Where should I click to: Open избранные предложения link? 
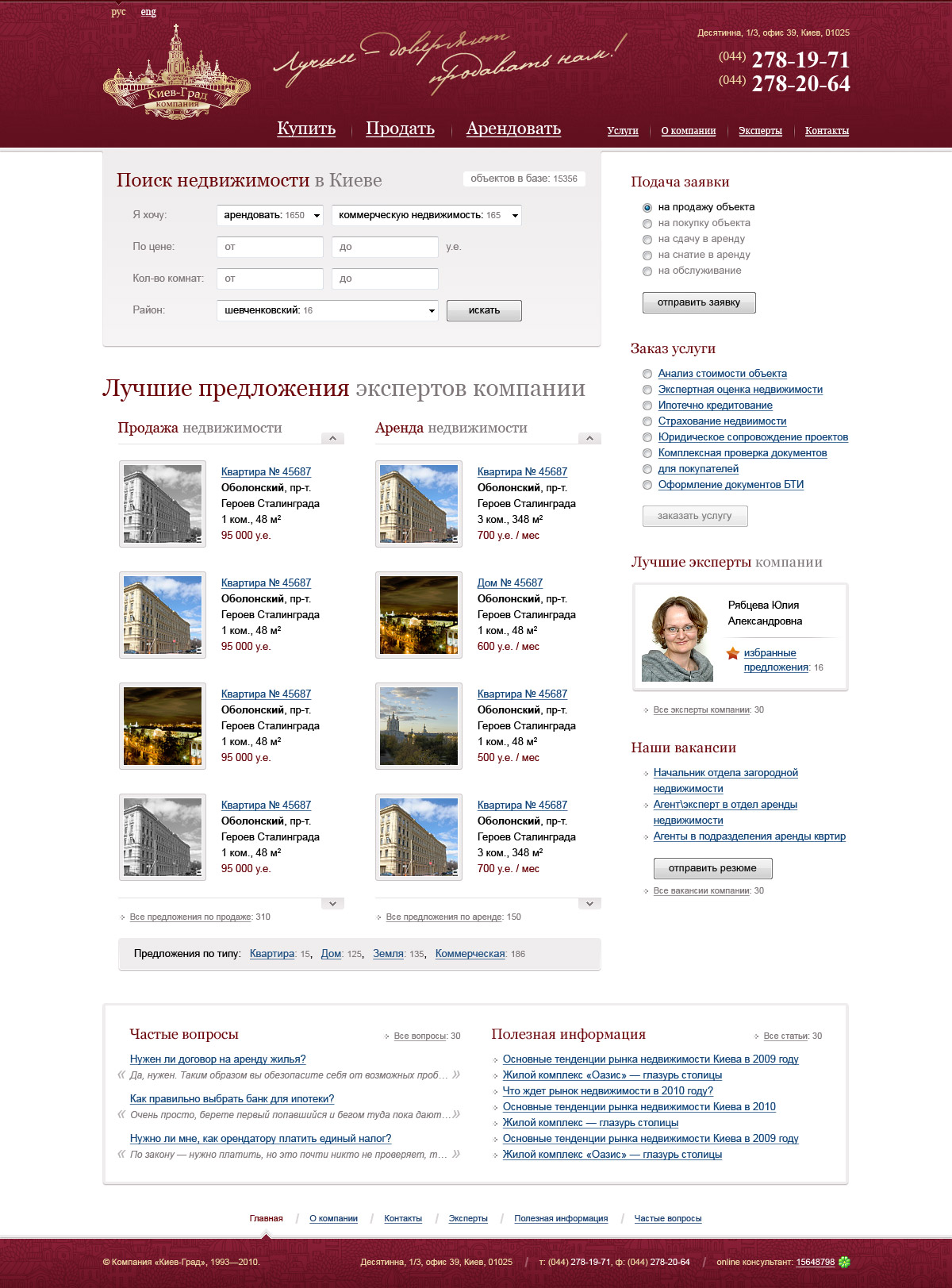(x=776, y=659)
